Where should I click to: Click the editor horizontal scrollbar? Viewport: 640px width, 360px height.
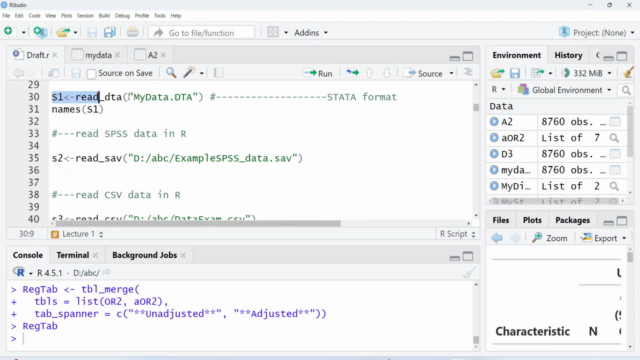click(198, 223)
